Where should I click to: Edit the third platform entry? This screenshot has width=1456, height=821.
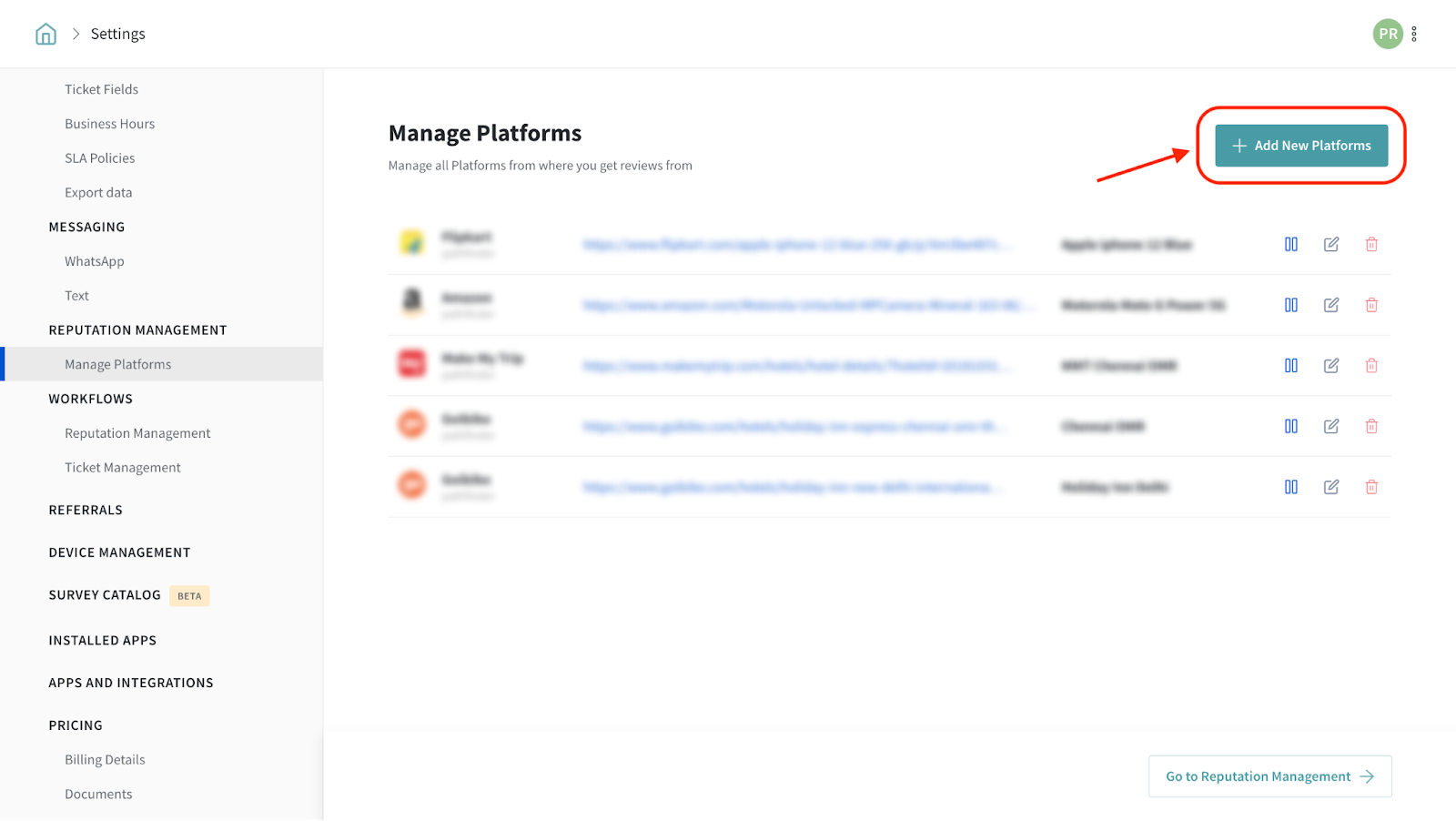point(1330,366)
